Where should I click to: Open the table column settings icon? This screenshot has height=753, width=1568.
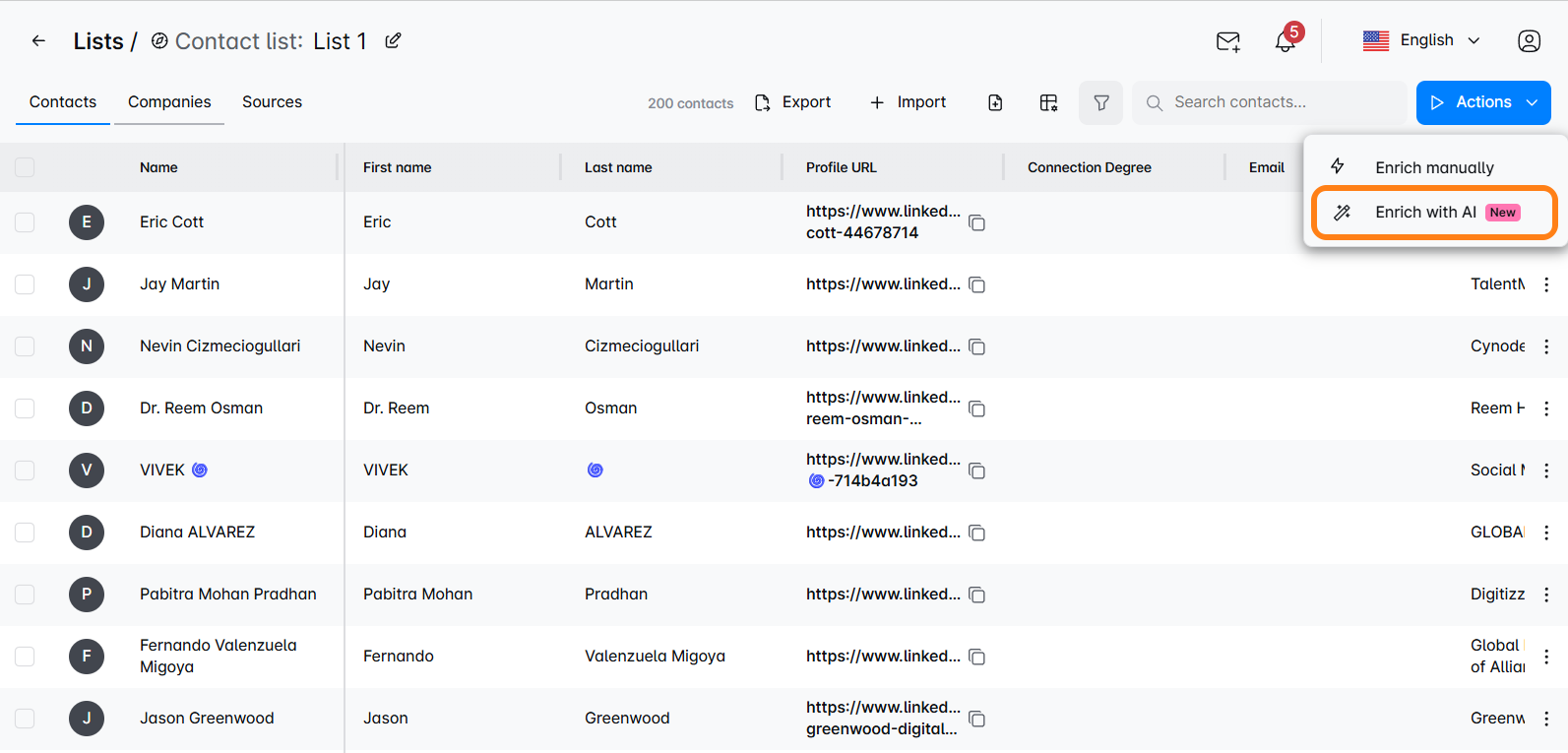(1048, 102)
